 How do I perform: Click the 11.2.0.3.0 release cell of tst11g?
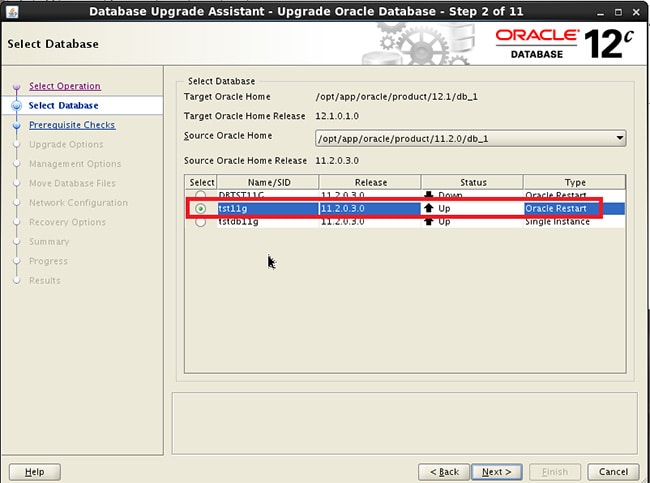370,209
